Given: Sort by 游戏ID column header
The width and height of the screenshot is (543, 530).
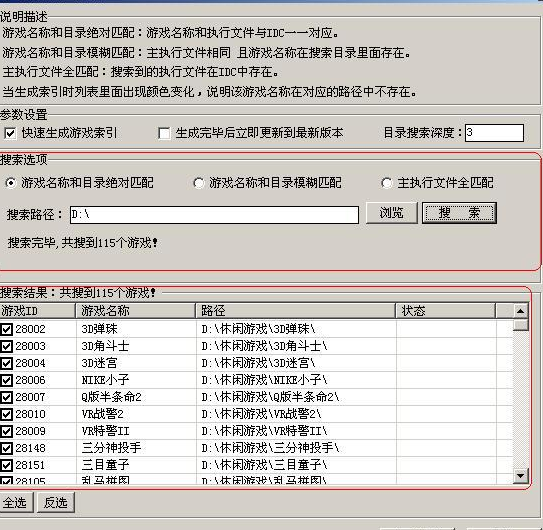Looking at the screenshot, I should (37, 311).
